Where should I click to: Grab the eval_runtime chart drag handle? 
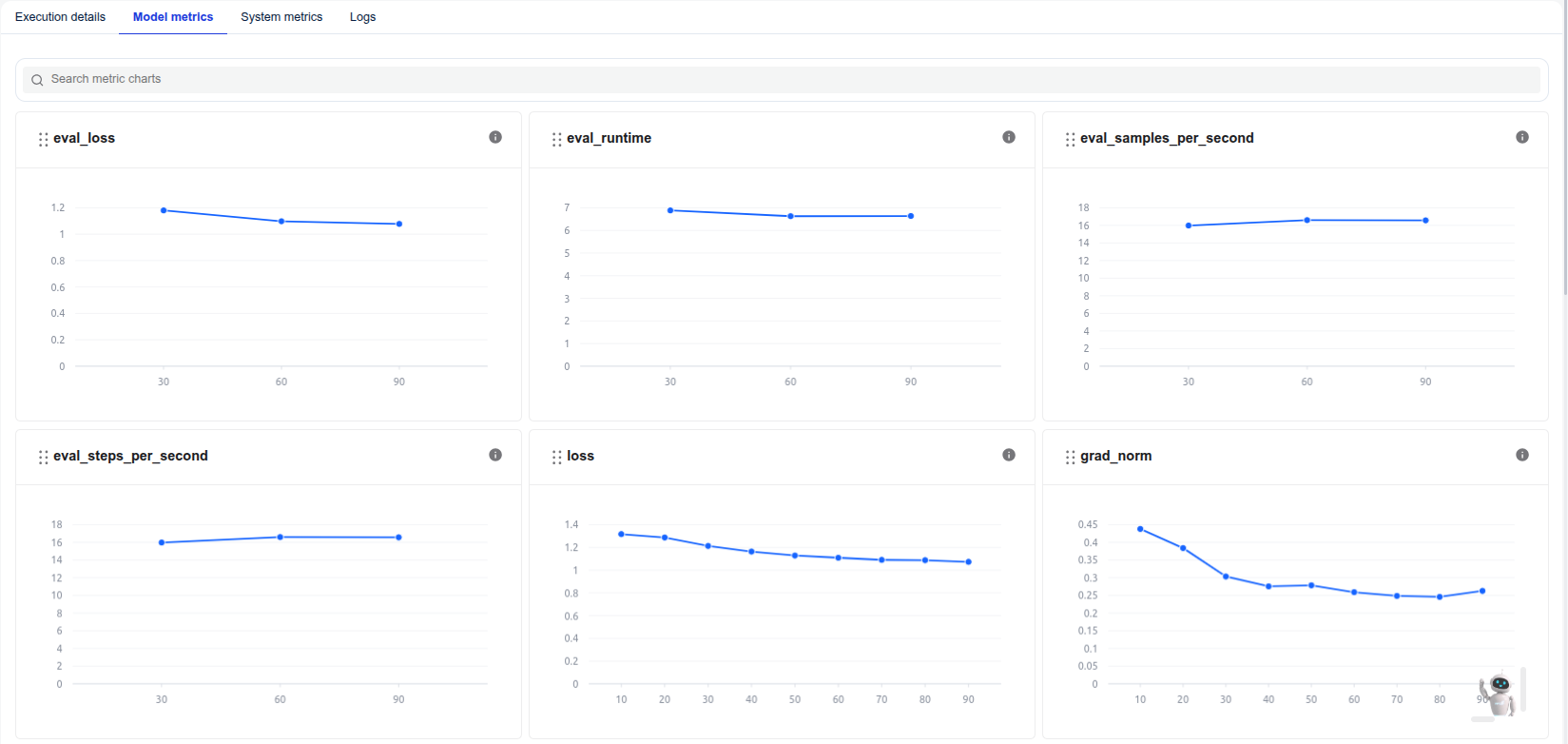point(556,139)
